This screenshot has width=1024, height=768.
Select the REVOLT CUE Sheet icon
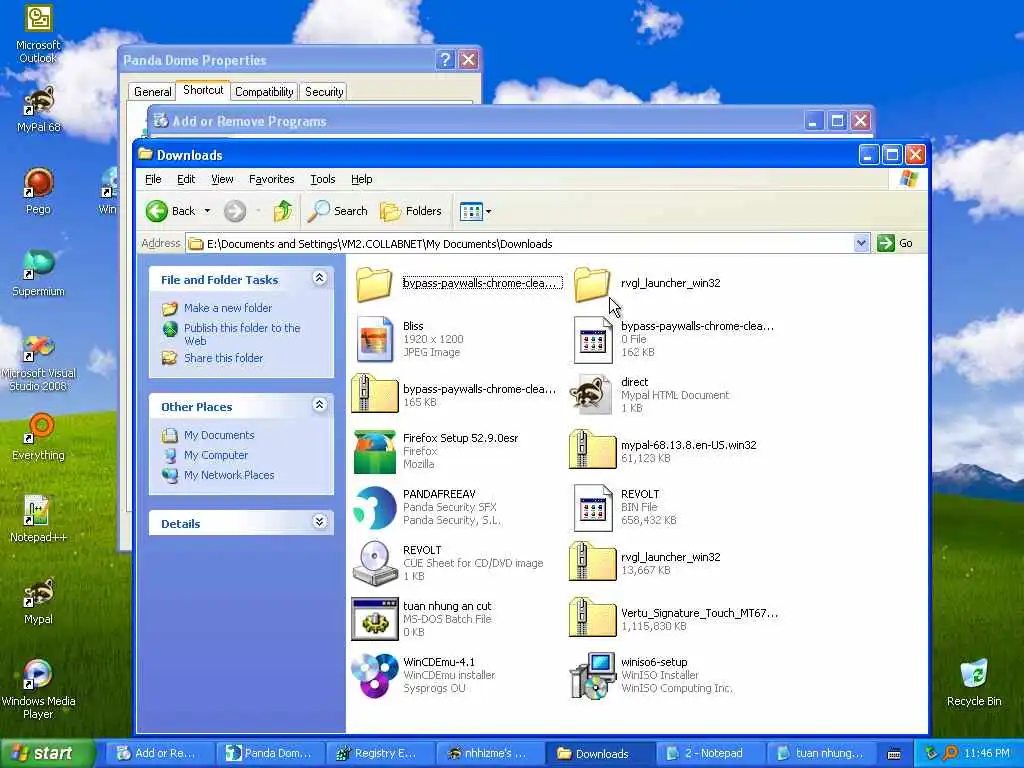[374, 562]
